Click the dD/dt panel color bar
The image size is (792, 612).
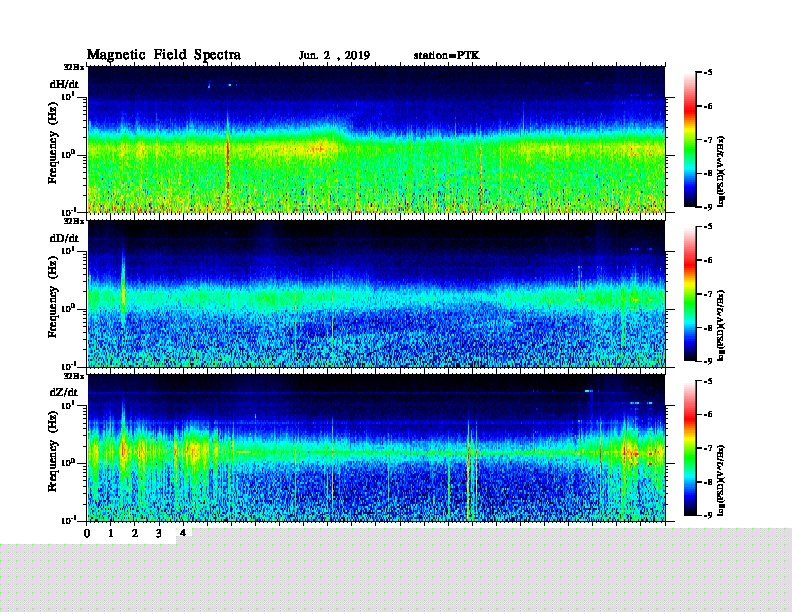pos(690,294)
